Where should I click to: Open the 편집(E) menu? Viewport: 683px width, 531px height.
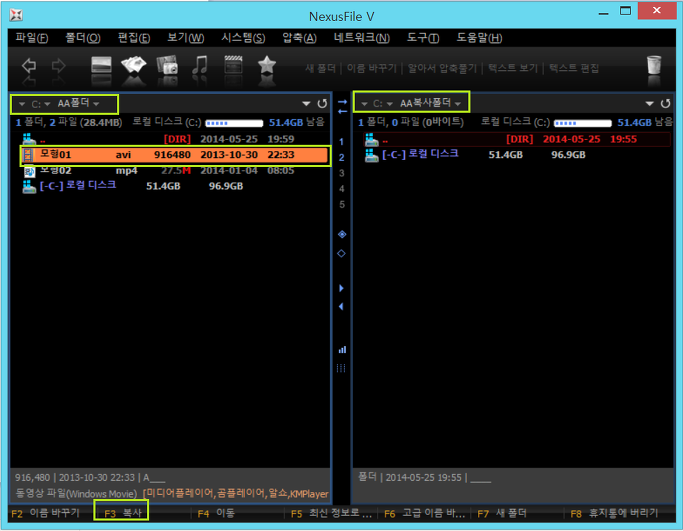134,38
